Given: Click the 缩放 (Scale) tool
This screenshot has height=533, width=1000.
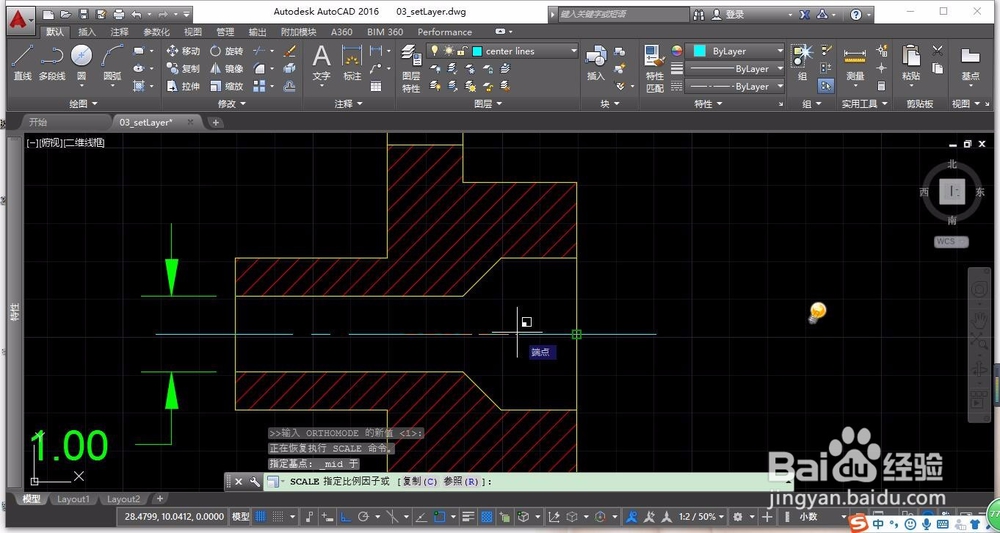Looking at the screenshot, I should pos(226,86).
